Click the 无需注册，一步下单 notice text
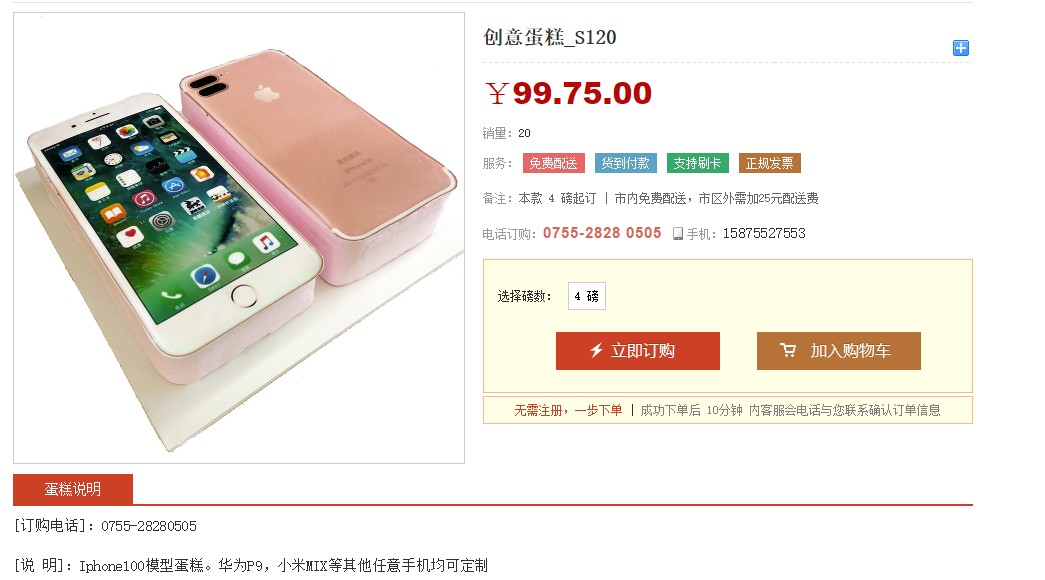 568,410
